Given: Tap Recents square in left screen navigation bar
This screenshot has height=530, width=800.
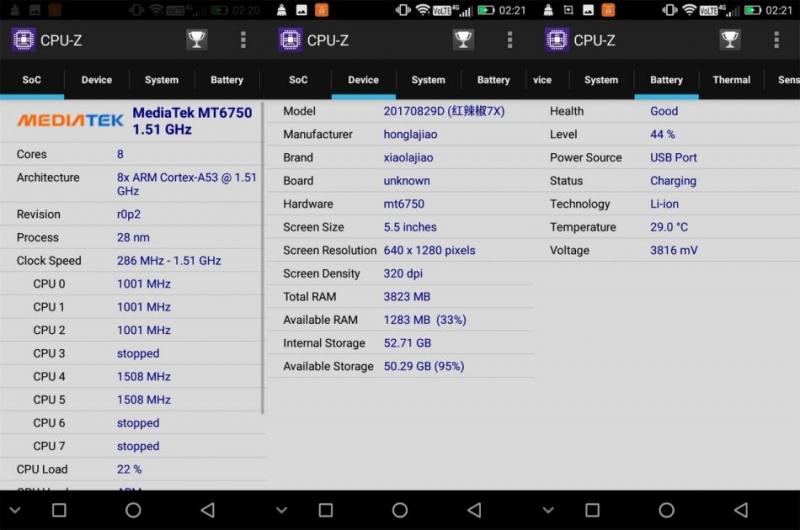Looking at the screenshot, I should pyautogui.click(x=59, y=510).
